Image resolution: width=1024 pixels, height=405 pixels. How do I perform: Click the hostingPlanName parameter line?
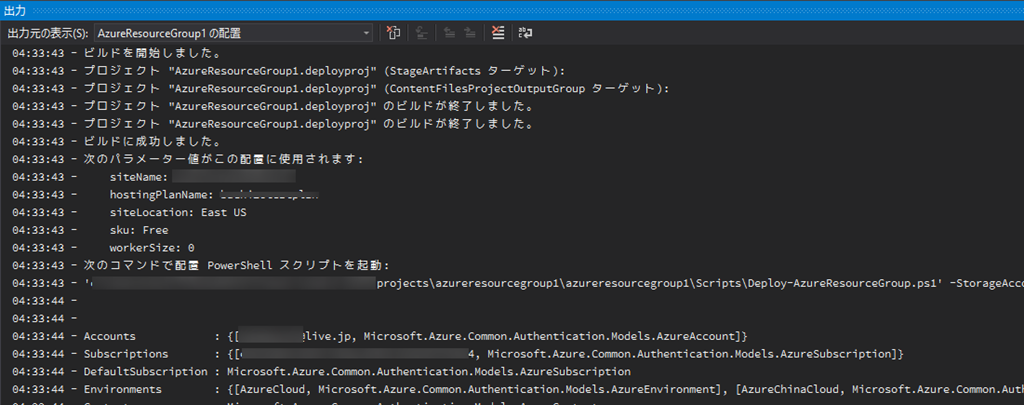tap(213, 194)
